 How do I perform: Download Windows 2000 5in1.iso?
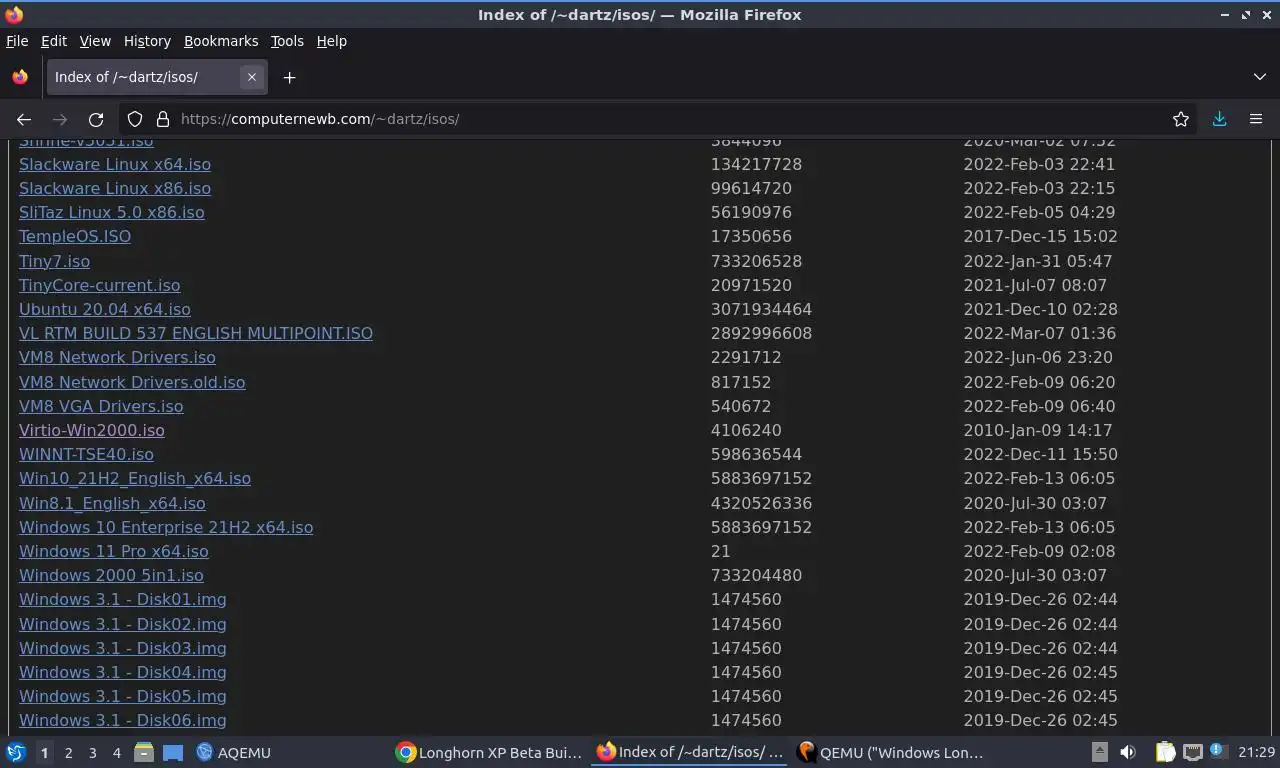pos(111,575)
